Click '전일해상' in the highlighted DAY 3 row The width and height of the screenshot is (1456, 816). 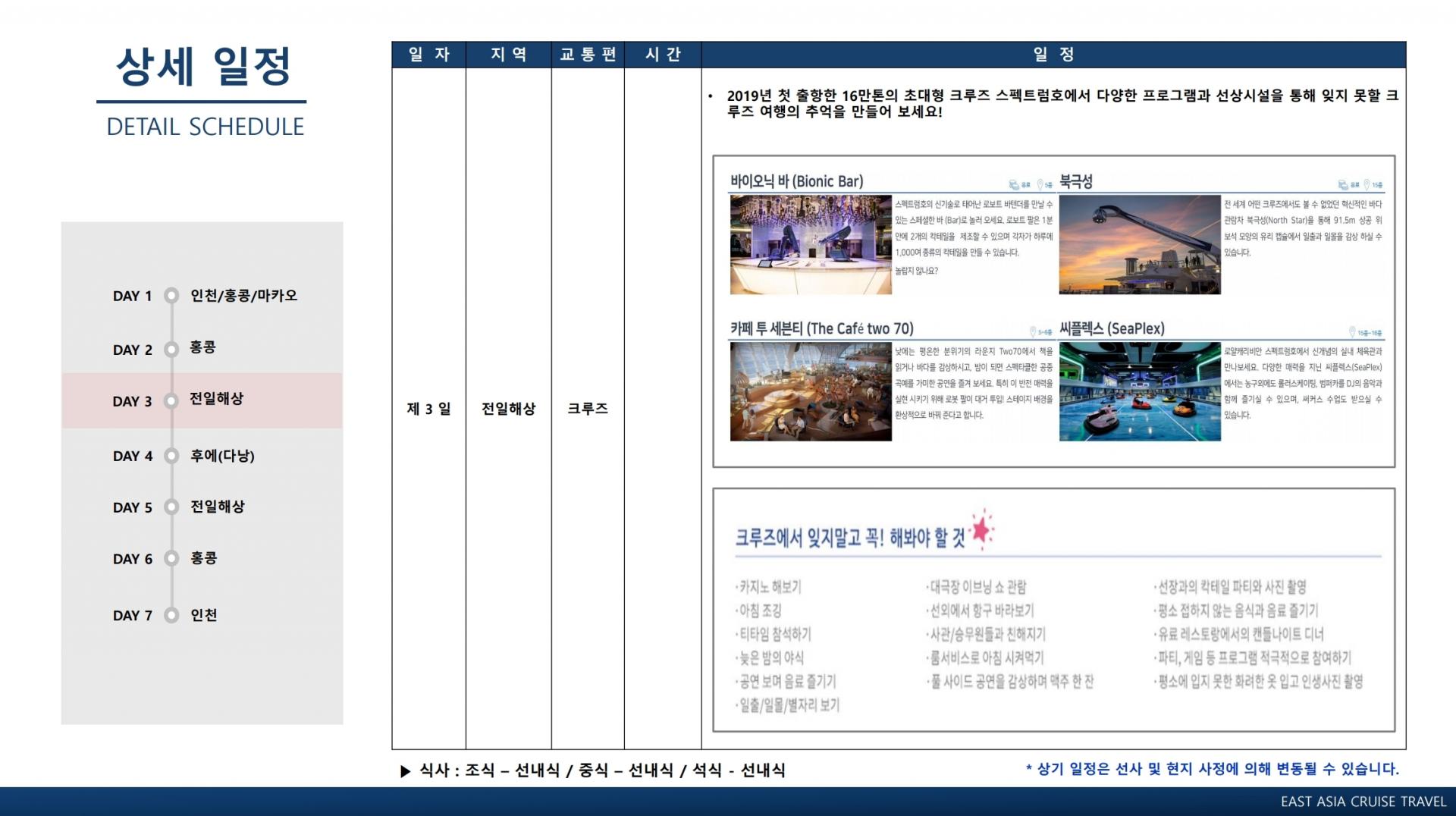coord(217,399)
